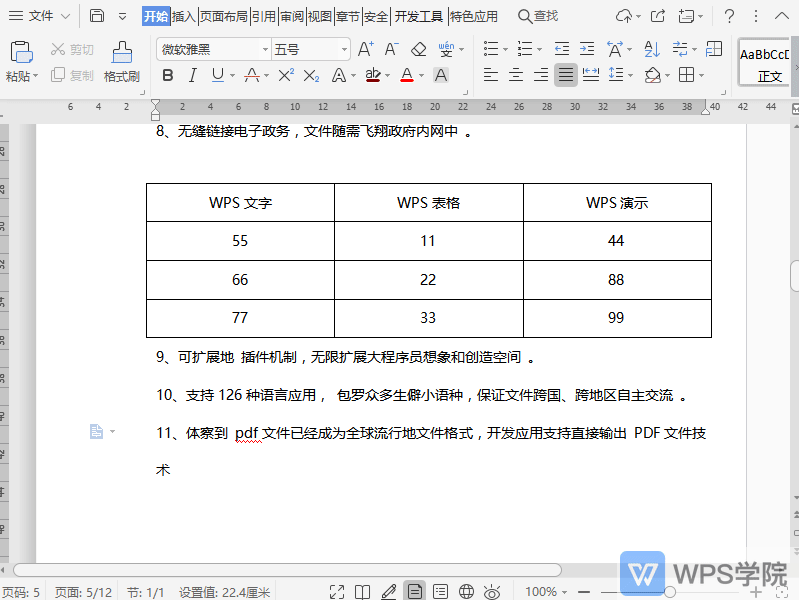This screenshot has height=600, width=799.
Task: Select the 正文 style preview
Action: 766,63
